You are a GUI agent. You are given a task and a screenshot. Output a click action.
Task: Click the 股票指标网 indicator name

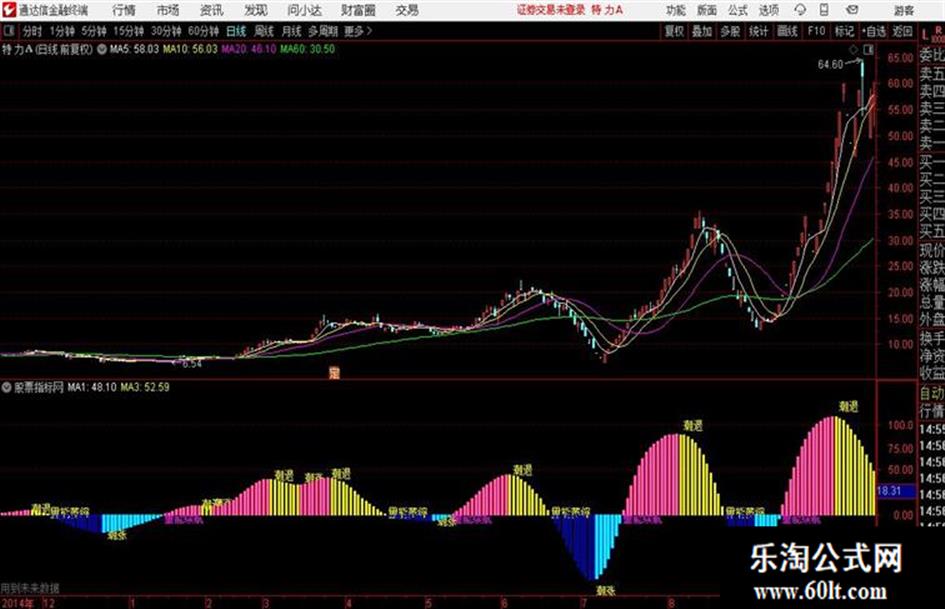(39, 387)
